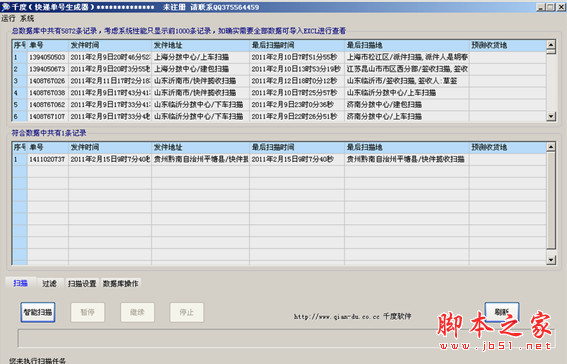The height and width of the screenshot is (364, 567).
Task: Click 山东临沂分拨中心/下车扫描 in row 1408767107
Action: click(201, 116)
